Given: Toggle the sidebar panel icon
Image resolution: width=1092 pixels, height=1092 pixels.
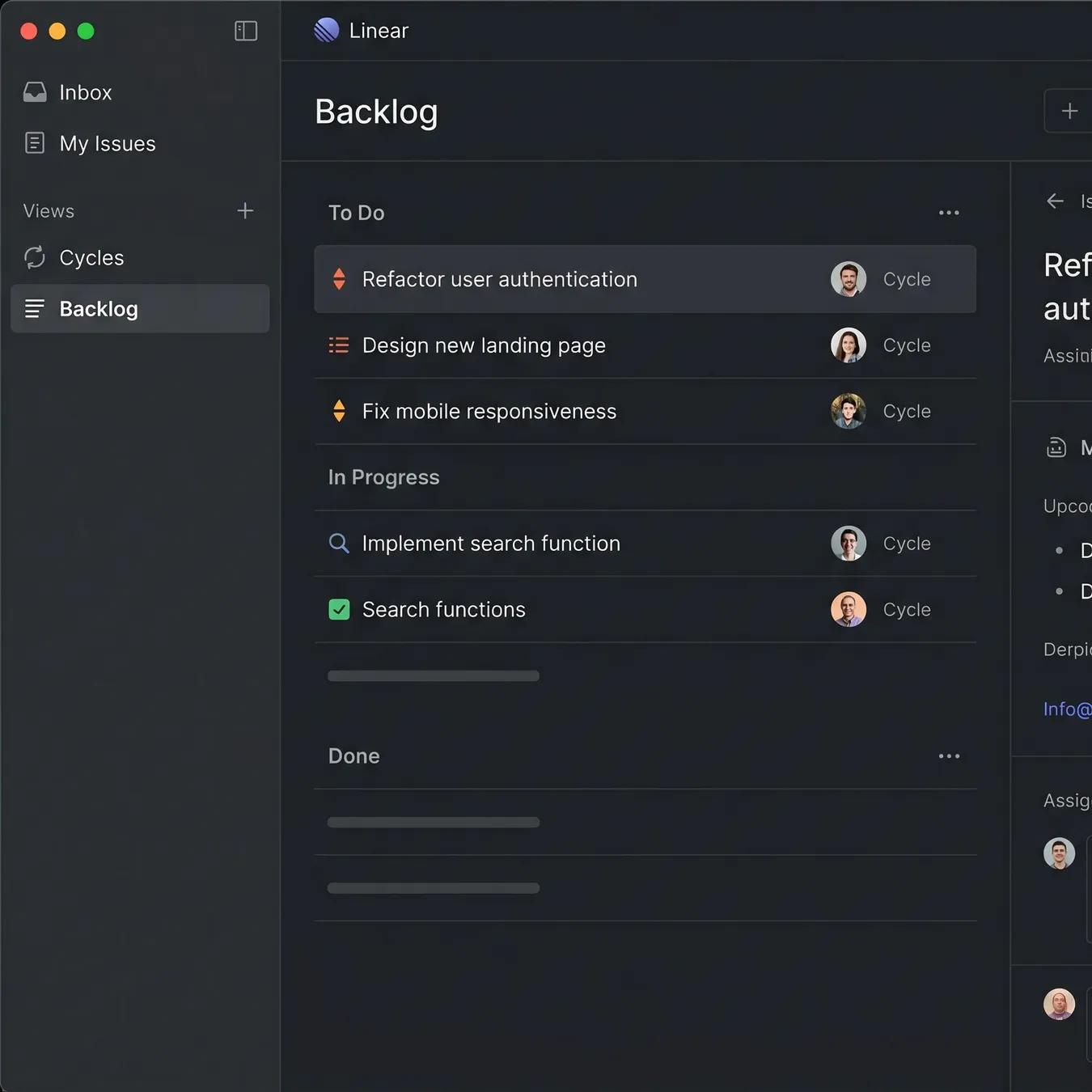Looking at the screenshot, I should pos(246,31).
